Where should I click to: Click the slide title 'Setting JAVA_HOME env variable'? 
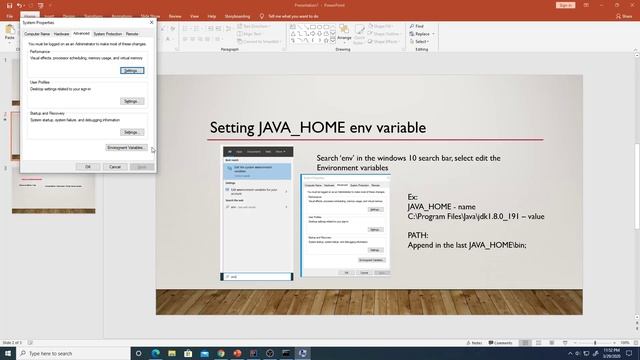318,128
